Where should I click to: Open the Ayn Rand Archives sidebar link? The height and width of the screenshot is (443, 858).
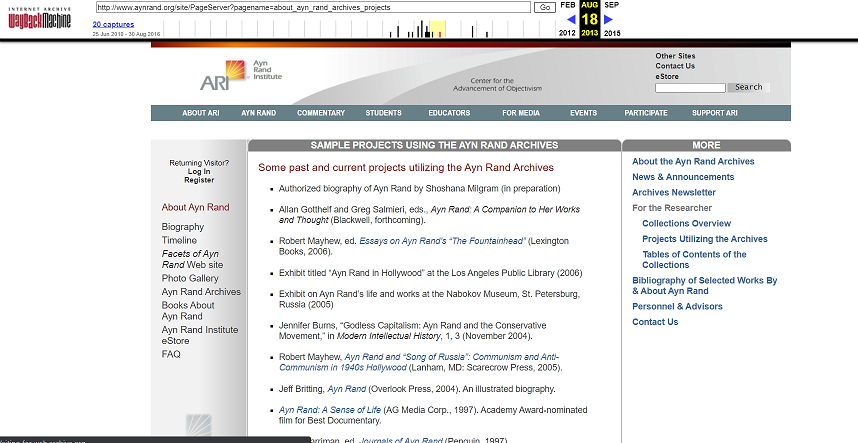tap(201, 292)
